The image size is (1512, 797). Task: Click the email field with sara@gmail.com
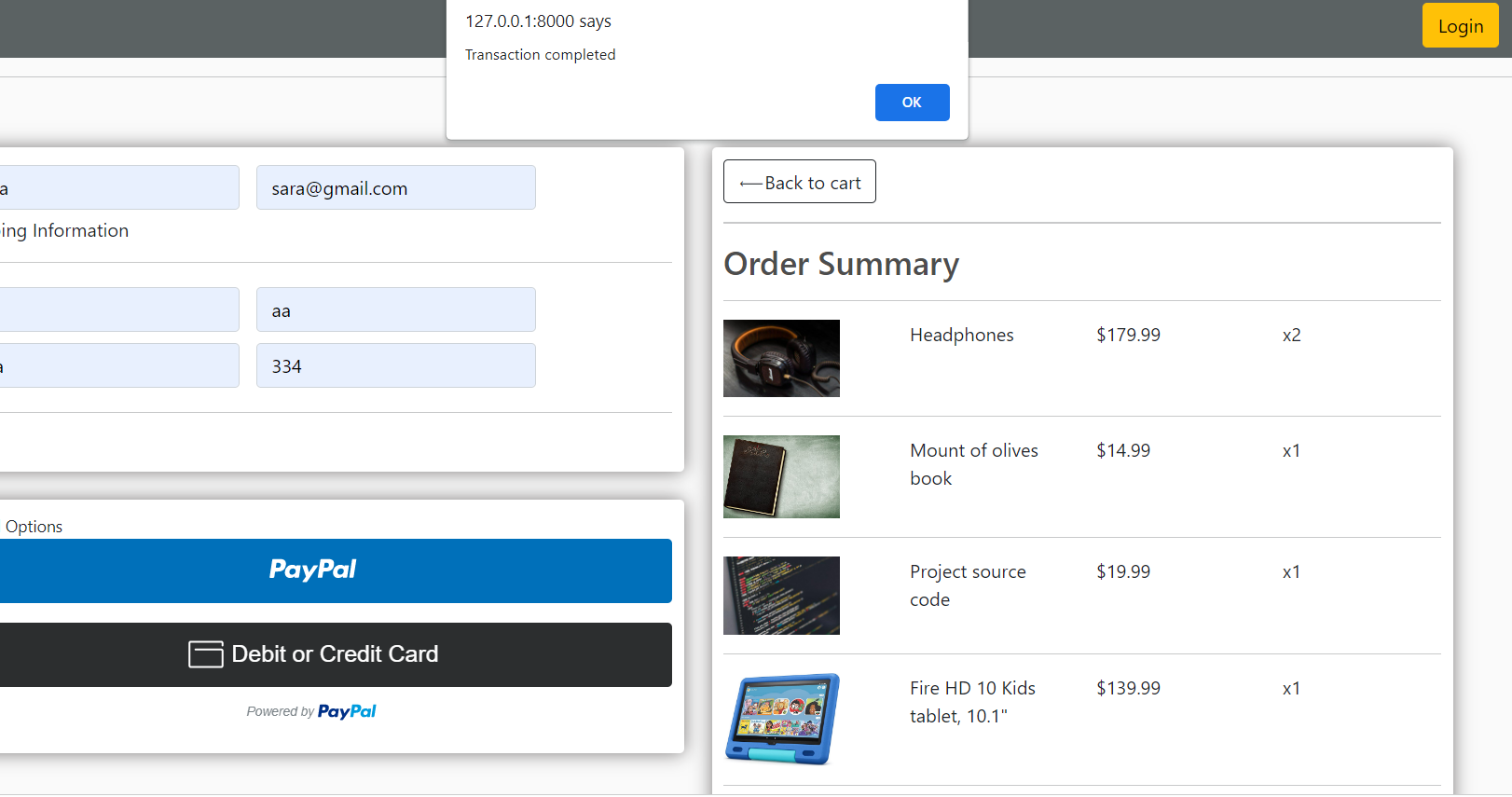point(396,187)
